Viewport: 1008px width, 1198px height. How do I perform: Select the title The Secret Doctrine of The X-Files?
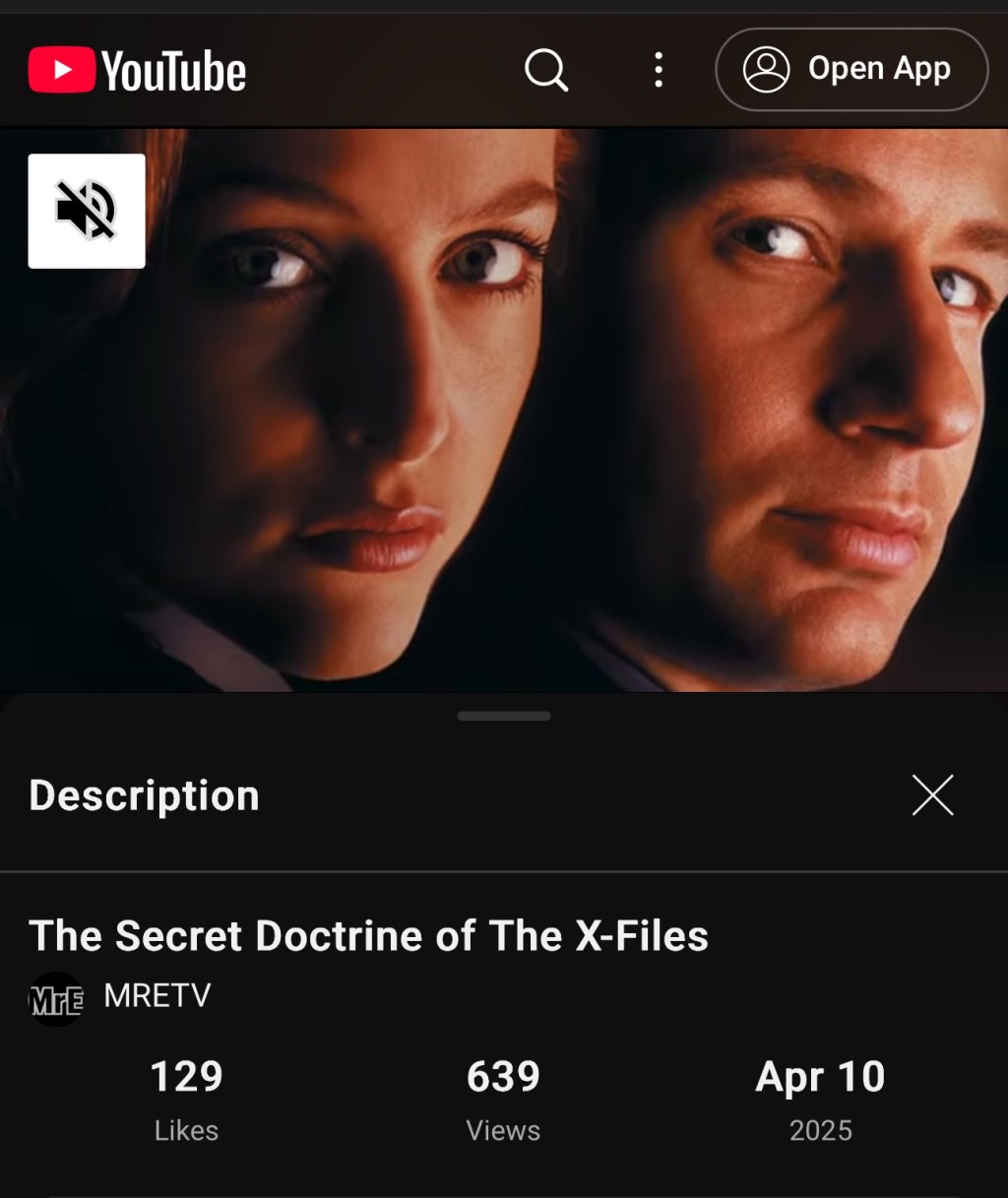click(369, 936)
